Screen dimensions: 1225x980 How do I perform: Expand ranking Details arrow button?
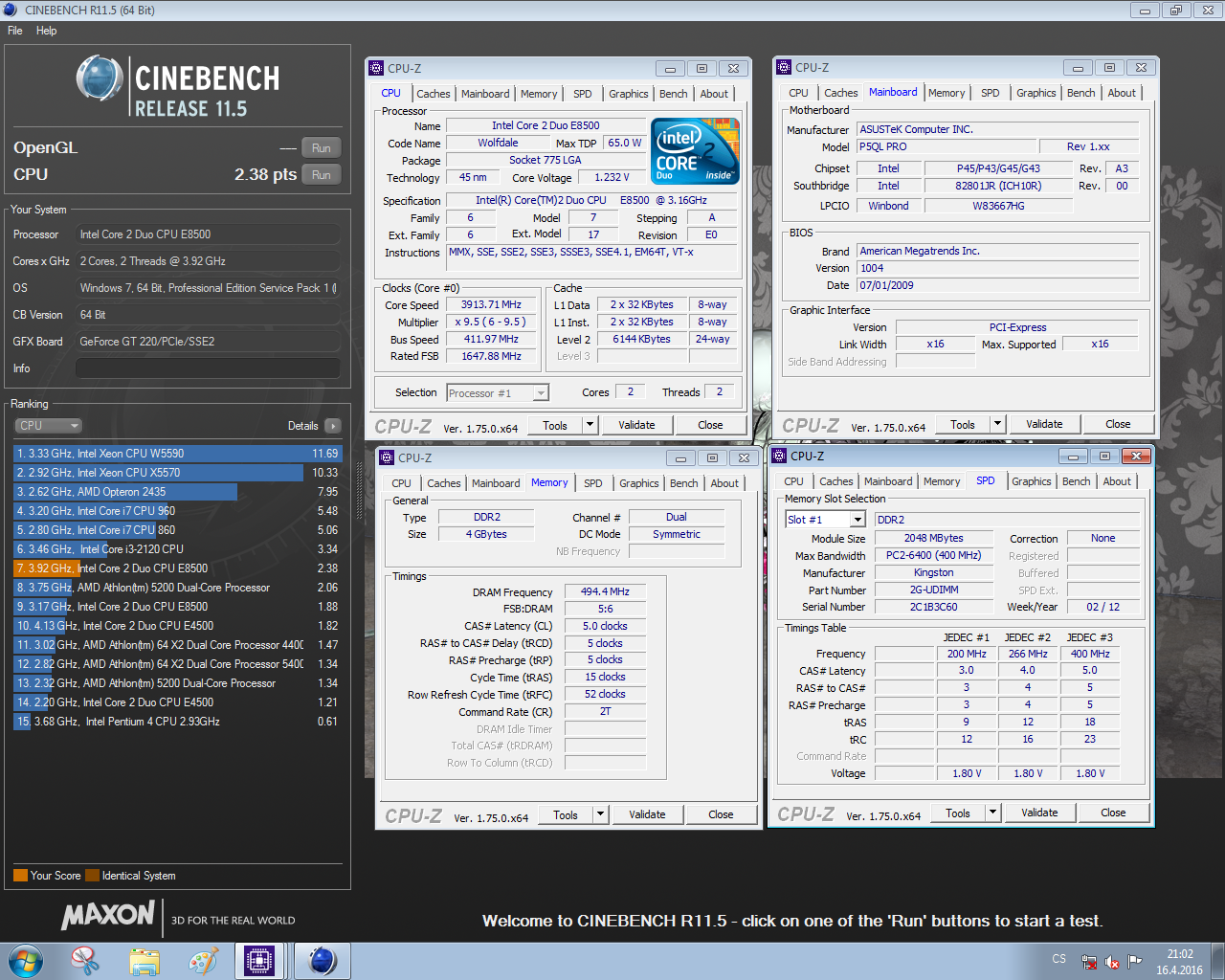332,426
